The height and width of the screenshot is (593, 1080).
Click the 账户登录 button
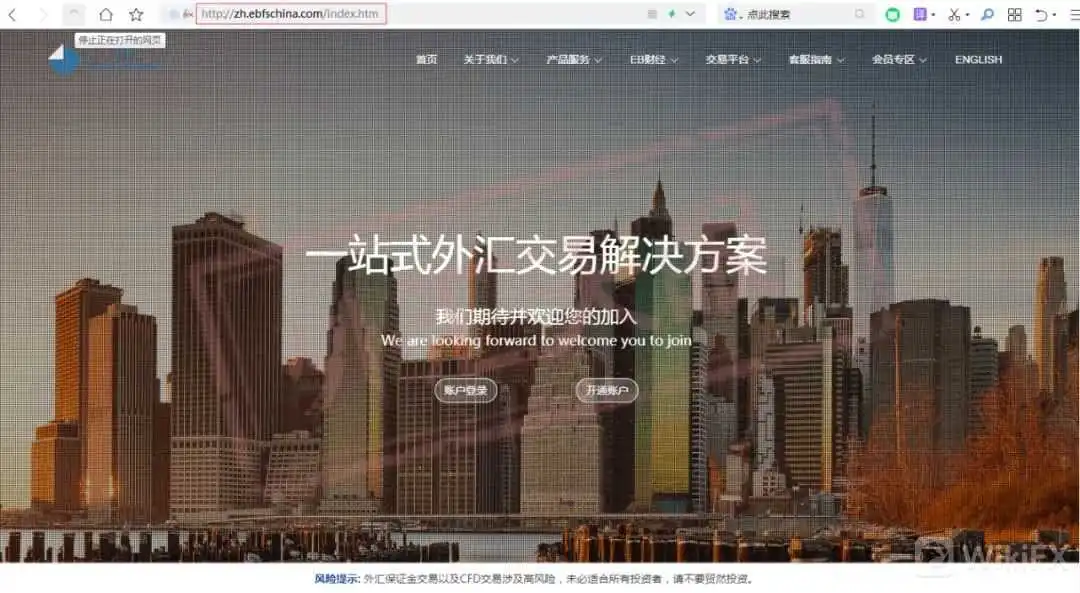466,391
